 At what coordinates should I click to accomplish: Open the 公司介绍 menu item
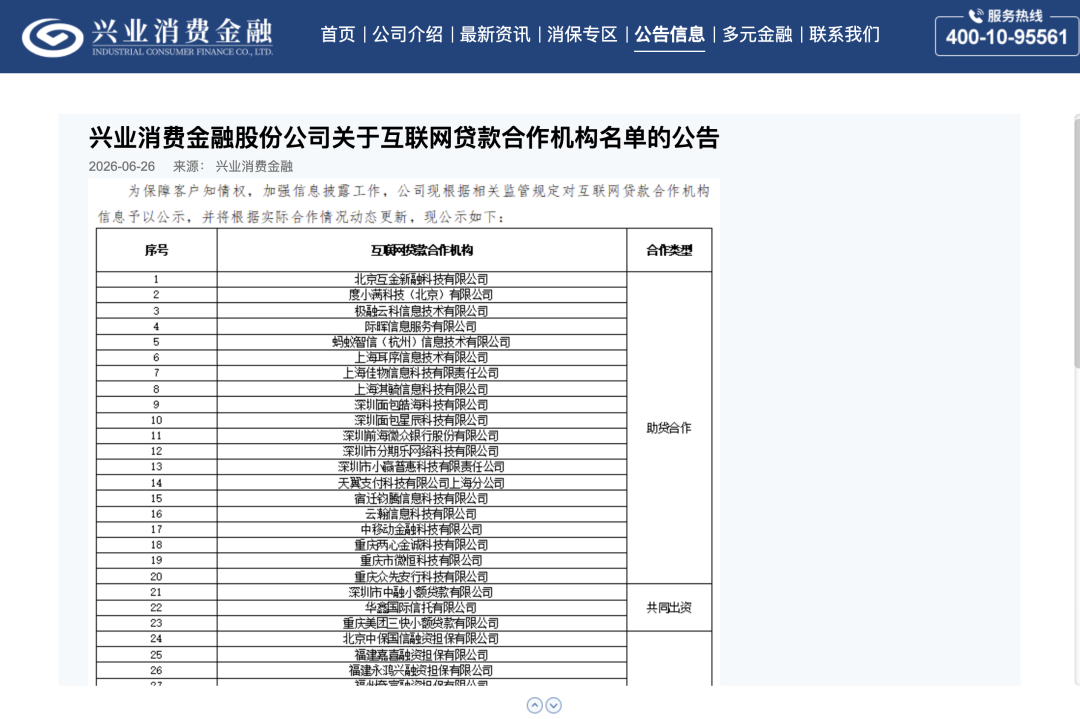click(x=408, y=34)
